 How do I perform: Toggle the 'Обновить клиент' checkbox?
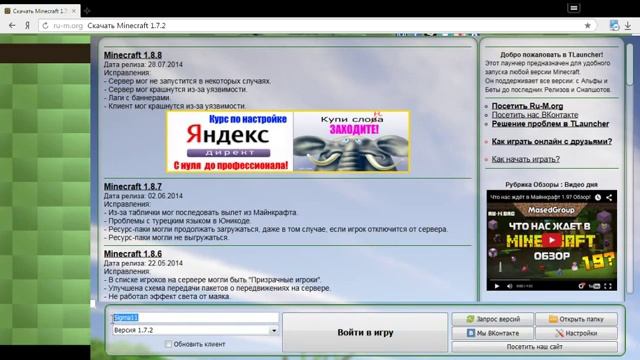pos(168,344)
